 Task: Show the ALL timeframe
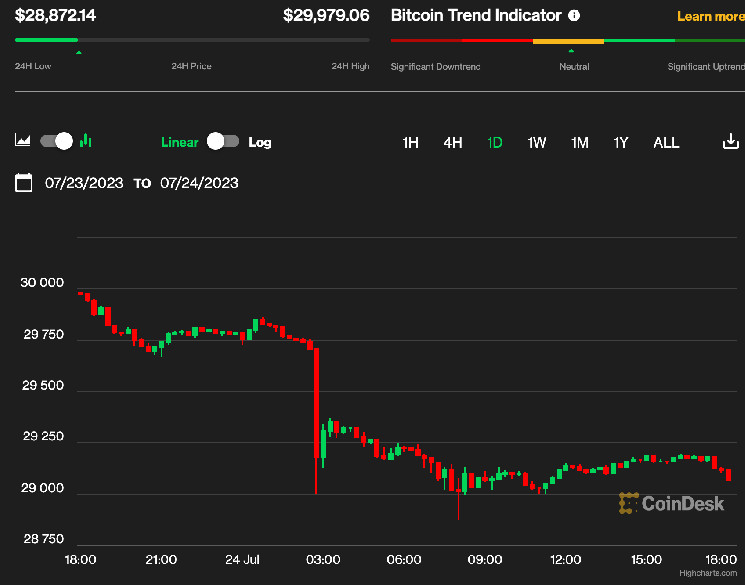tap(666, 143)
